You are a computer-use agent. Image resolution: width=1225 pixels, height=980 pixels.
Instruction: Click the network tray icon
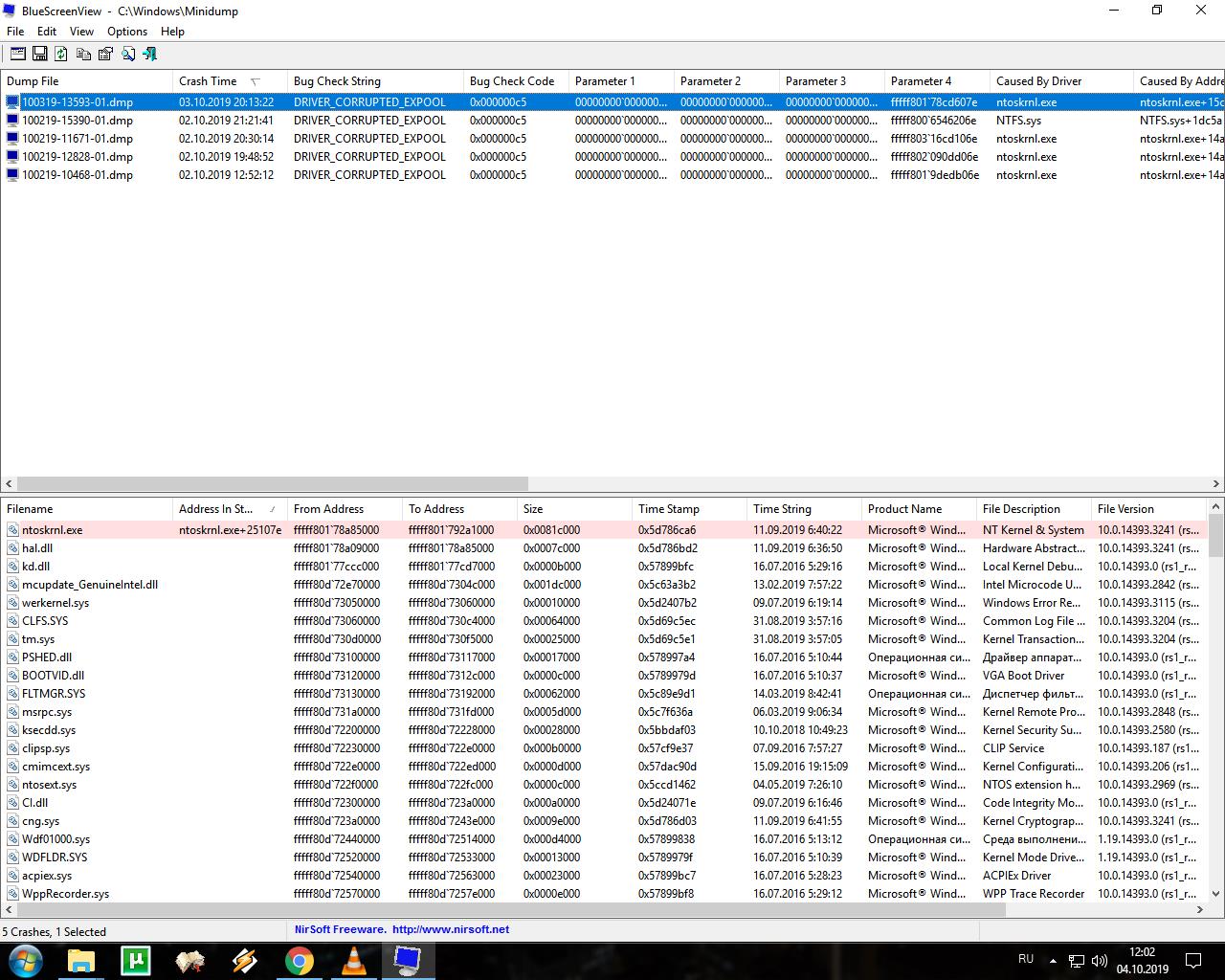(1077, 960)
